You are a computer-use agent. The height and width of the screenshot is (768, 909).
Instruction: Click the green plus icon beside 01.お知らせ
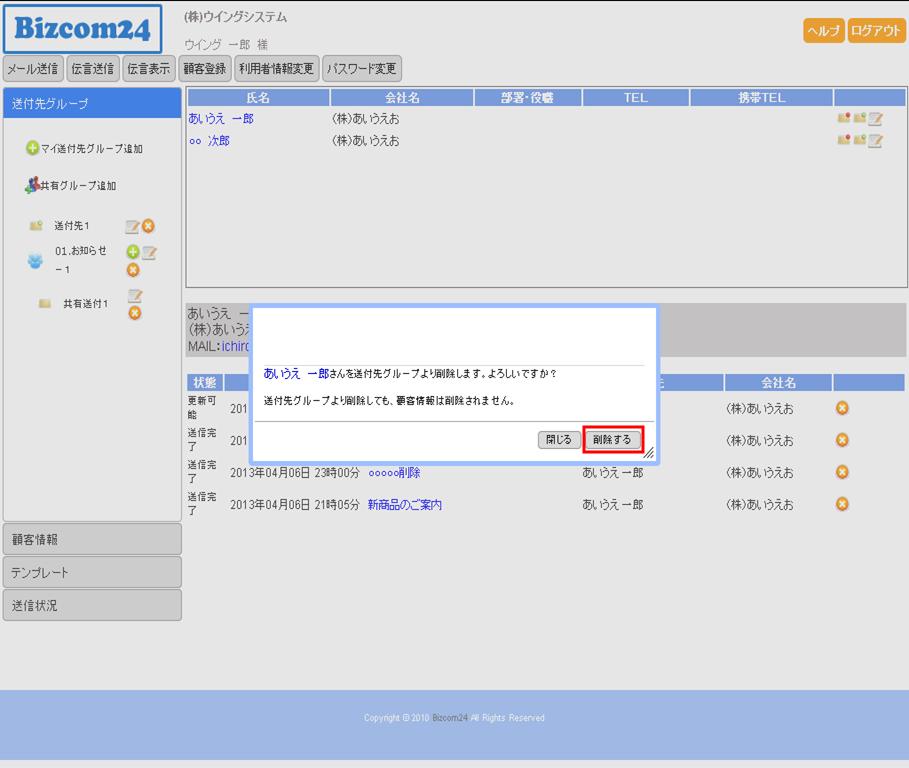pos(132,253)
